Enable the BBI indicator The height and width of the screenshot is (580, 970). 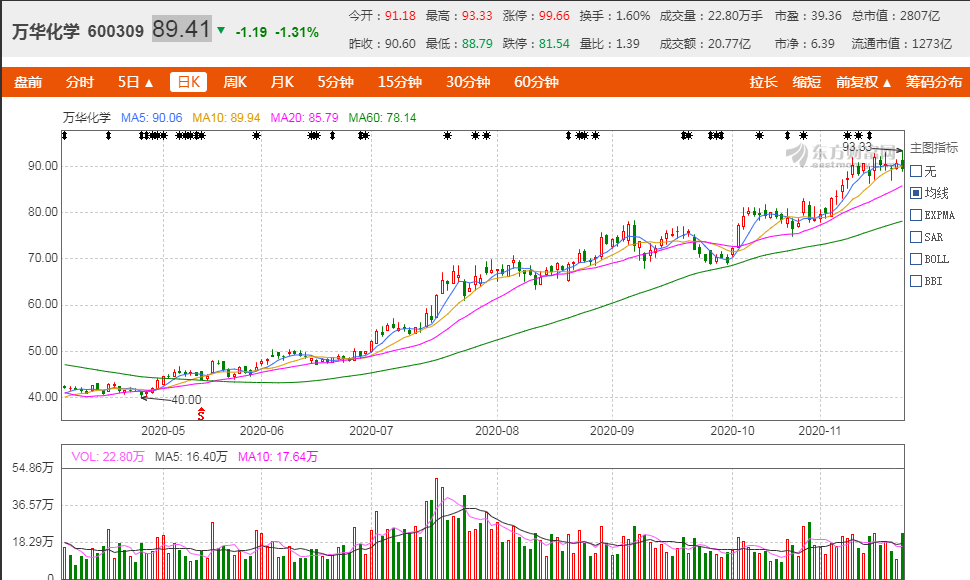point(916,281)
